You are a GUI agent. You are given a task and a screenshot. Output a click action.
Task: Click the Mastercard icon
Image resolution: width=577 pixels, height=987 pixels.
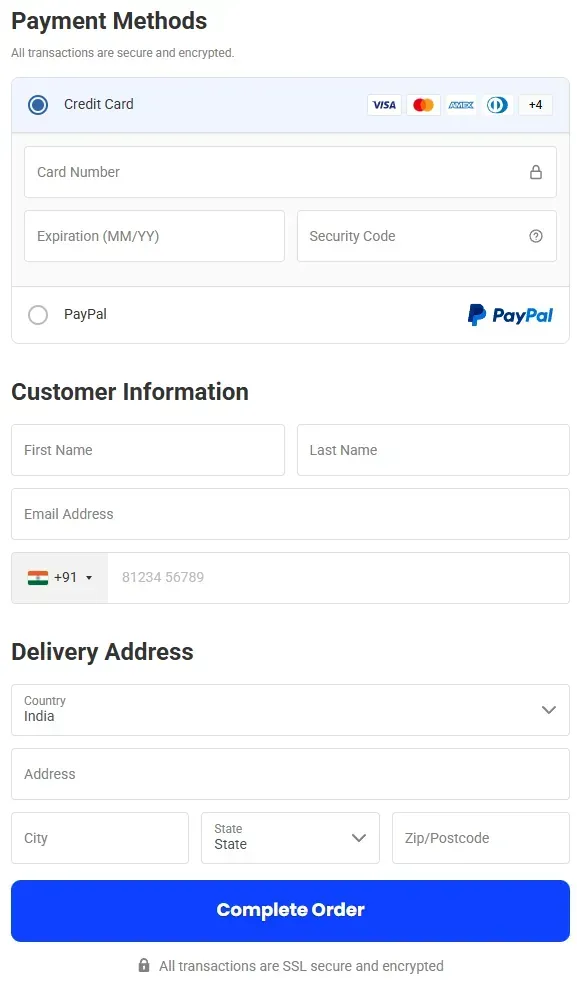(422, 104)
